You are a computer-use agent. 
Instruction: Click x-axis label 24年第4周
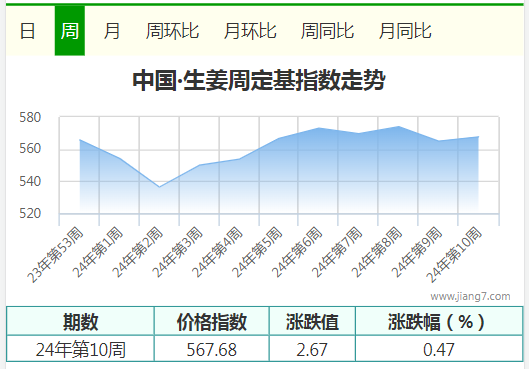click(217, 252)
